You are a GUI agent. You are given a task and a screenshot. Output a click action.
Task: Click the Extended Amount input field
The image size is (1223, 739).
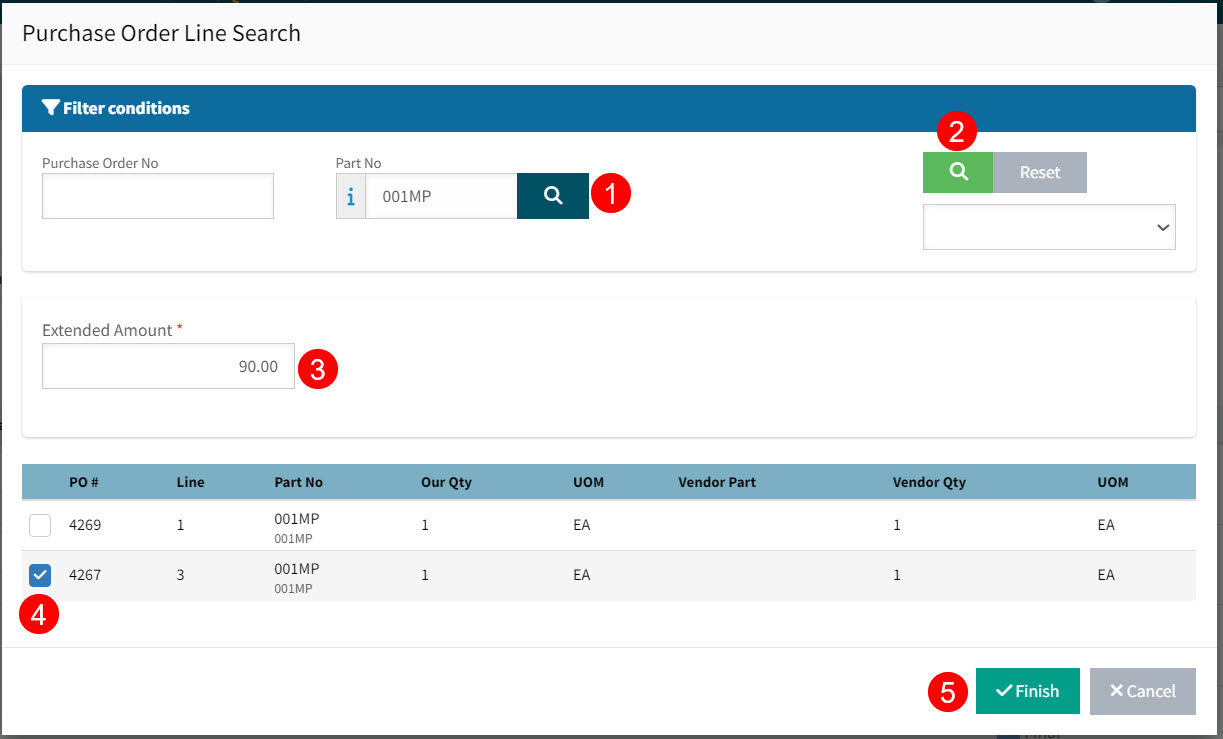168,366
